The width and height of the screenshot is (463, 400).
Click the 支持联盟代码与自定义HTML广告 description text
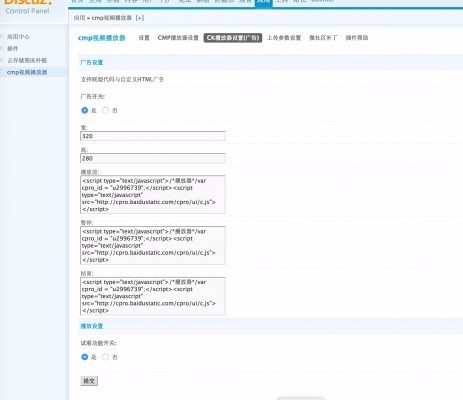click(122, 80)
